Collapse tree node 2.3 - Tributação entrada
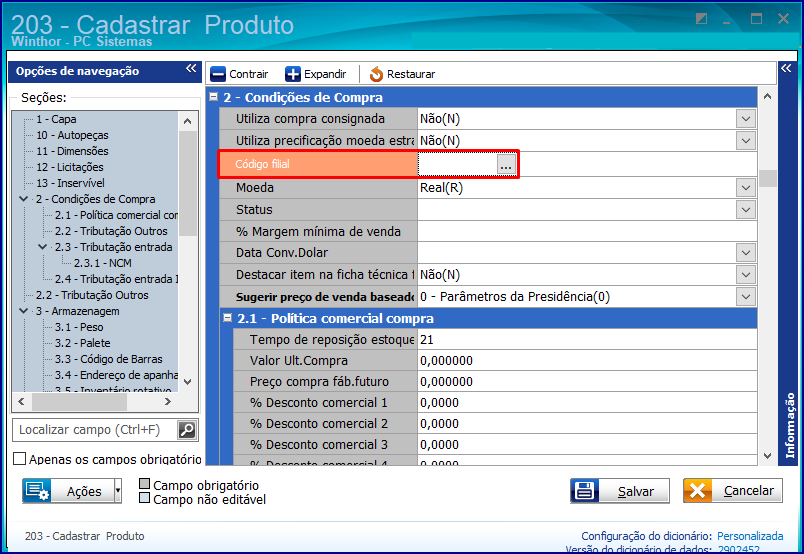Viewport: 804px width, 554px height. point(43,247)
